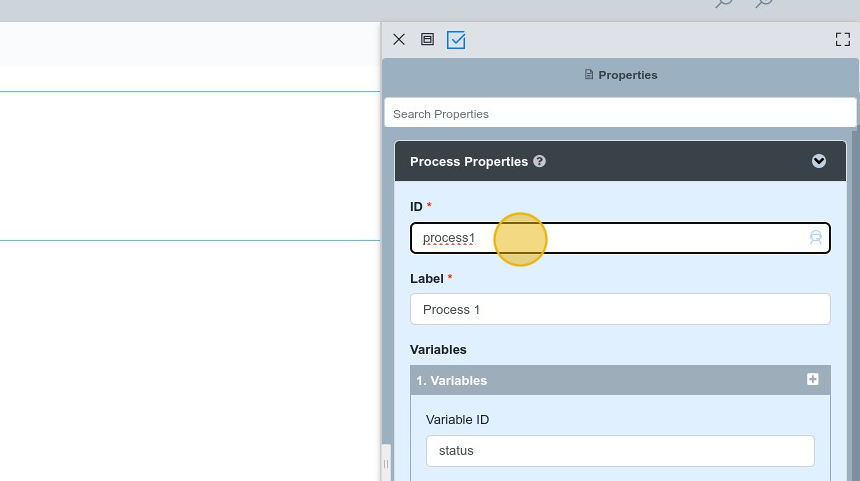
Task: Click the first magnifier zoom icon at top
Action: point(724,3)
